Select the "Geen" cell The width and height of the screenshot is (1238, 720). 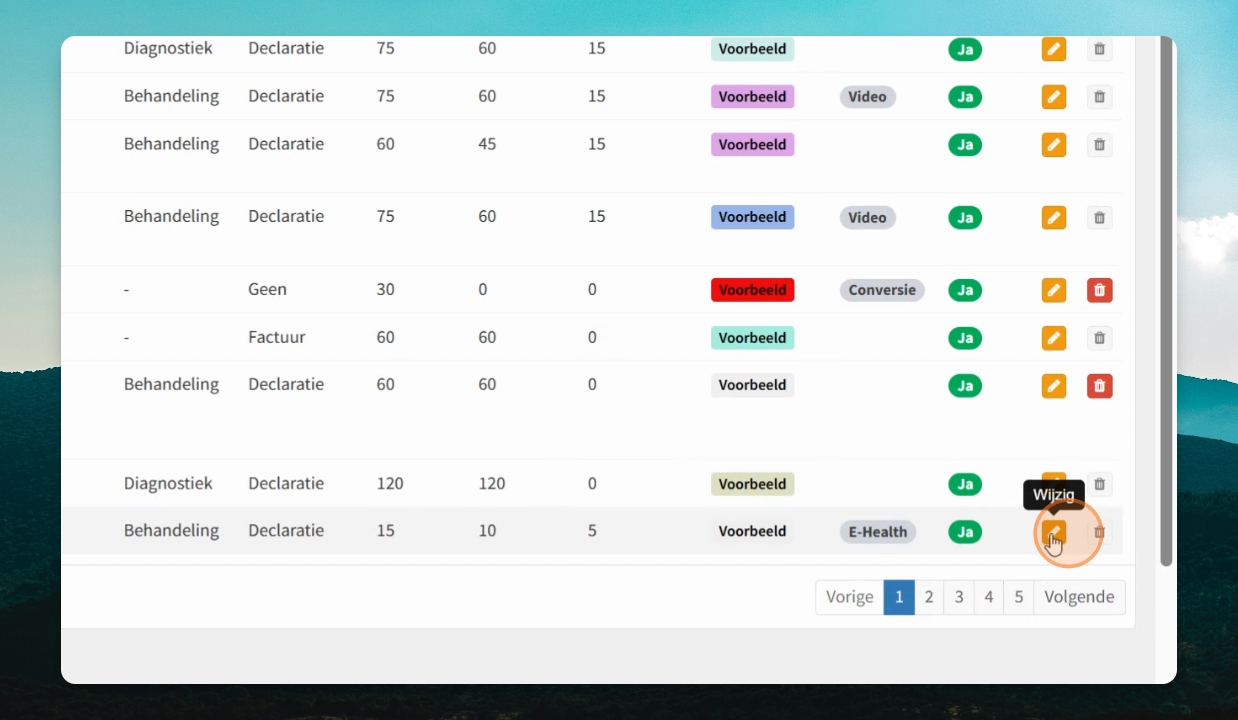267,289
